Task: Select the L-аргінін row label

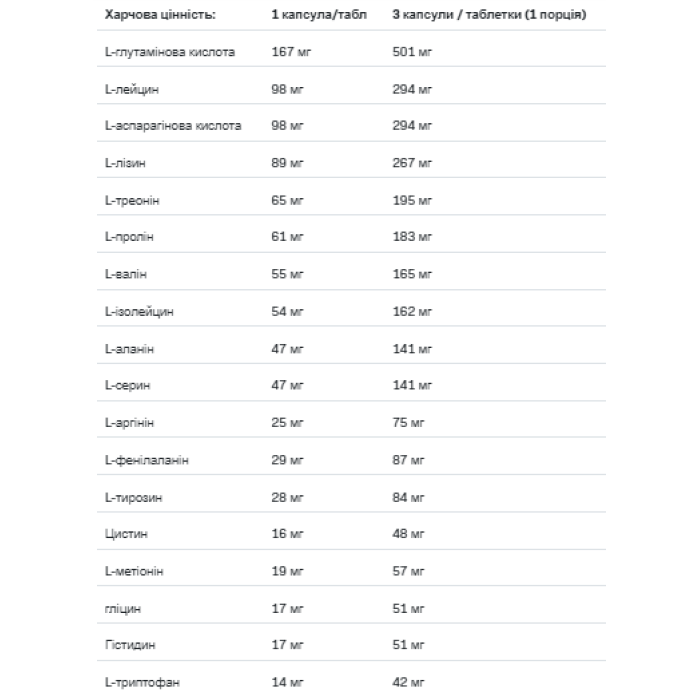Action: [x=129, y=422]
